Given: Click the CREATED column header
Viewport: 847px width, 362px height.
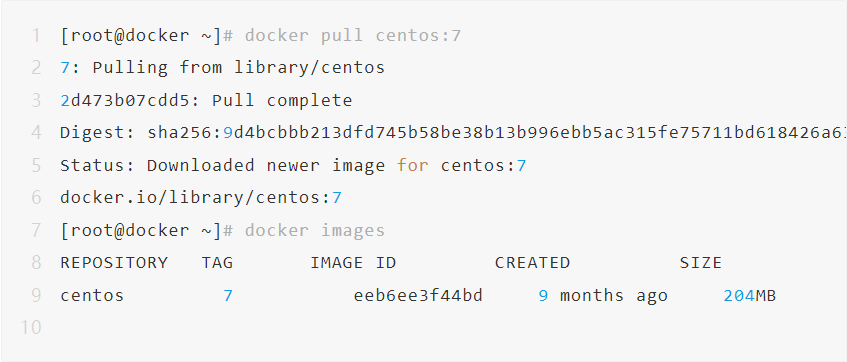Looking at the screenshot, I should pyautogui.click(x=532, y=263).
